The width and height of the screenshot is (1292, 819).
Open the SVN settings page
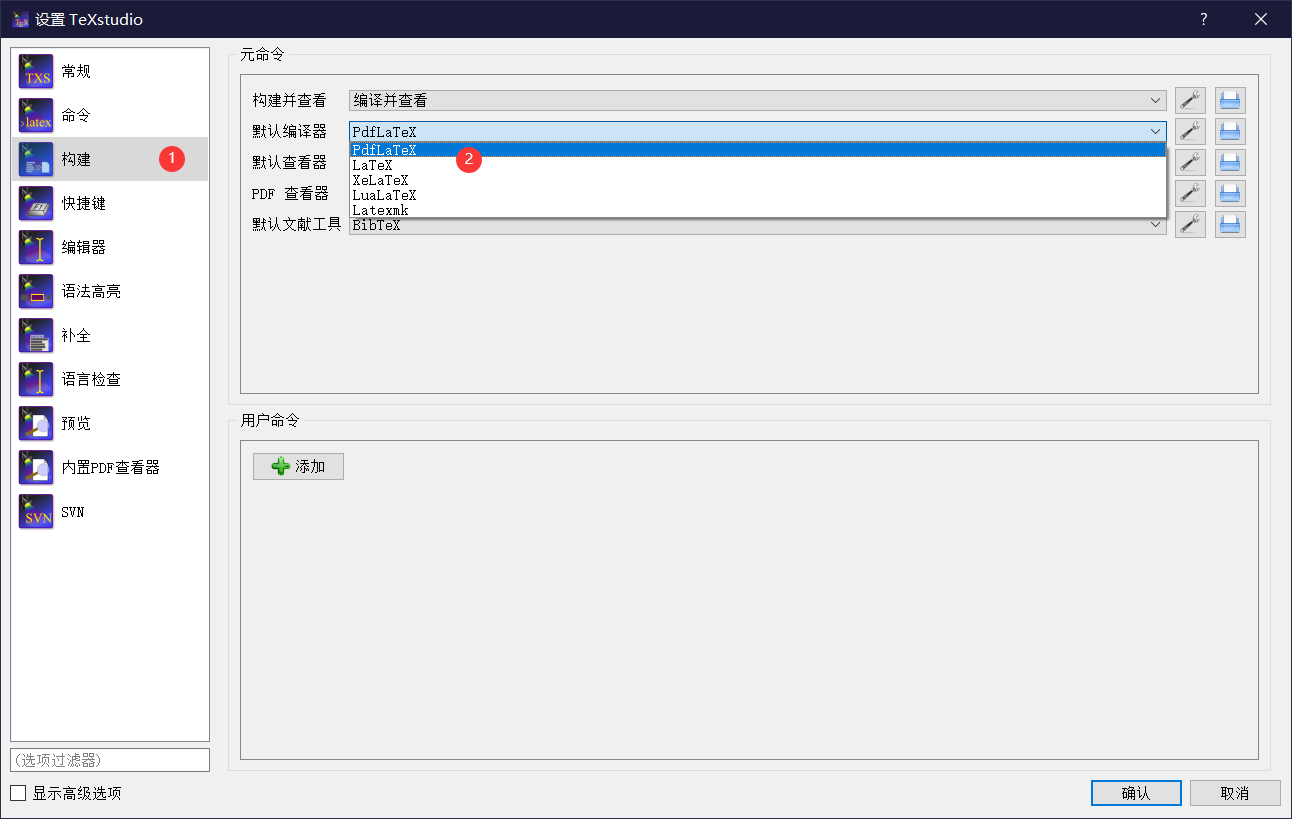click(x=110, y=511)
